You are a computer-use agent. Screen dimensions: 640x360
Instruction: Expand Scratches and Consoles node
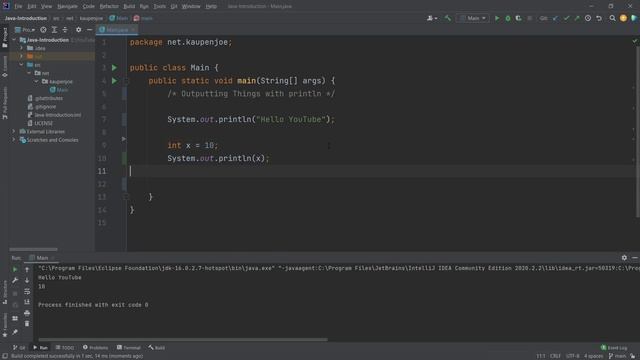click(x=14, y=140)
